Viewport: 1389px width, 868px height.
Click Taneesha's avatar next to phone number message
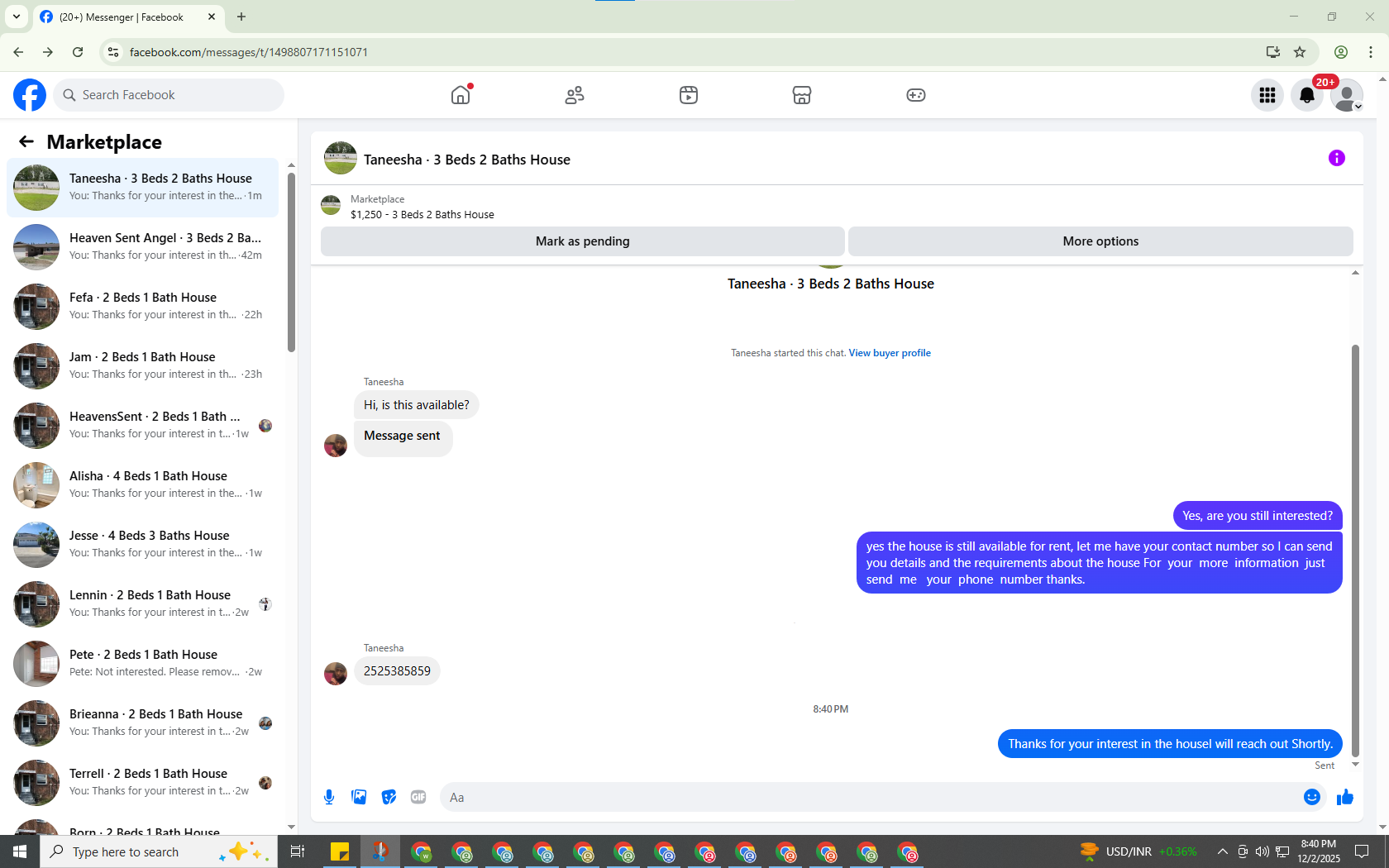[336, 674]
